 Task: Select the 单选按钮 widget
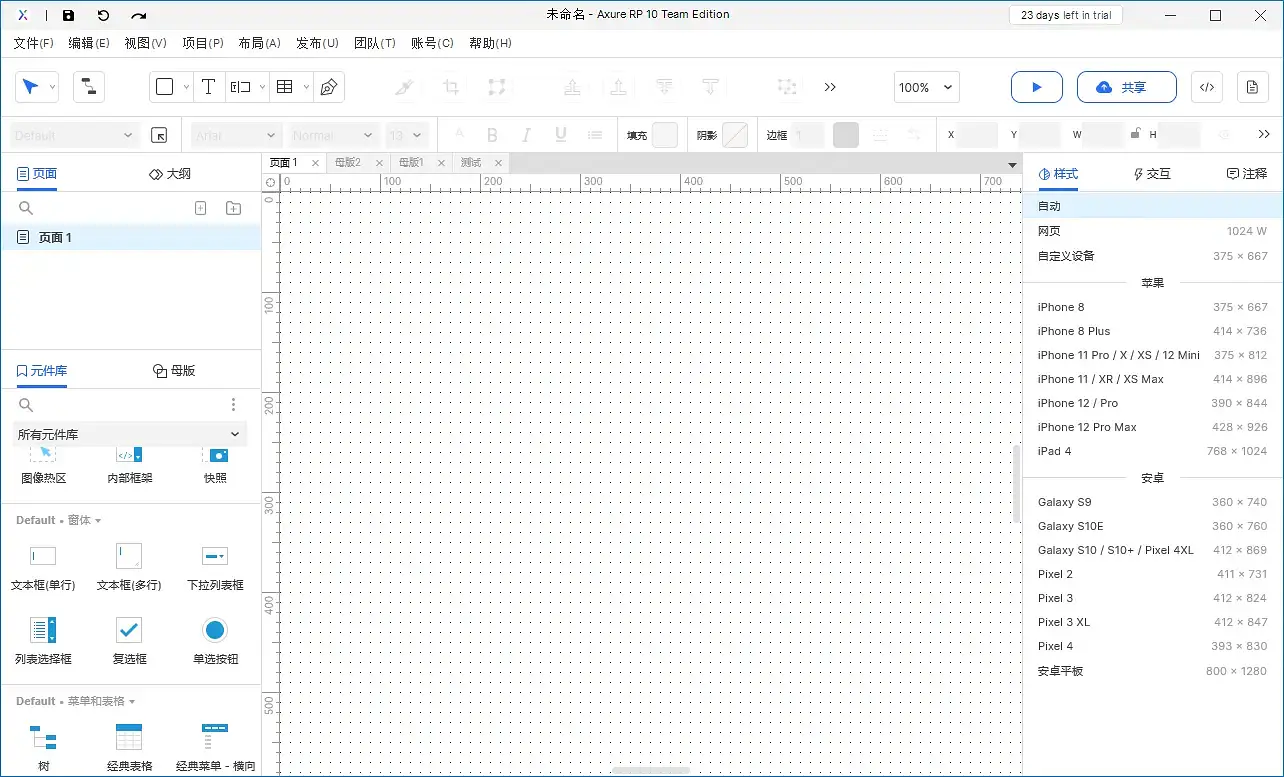(215, 640)
